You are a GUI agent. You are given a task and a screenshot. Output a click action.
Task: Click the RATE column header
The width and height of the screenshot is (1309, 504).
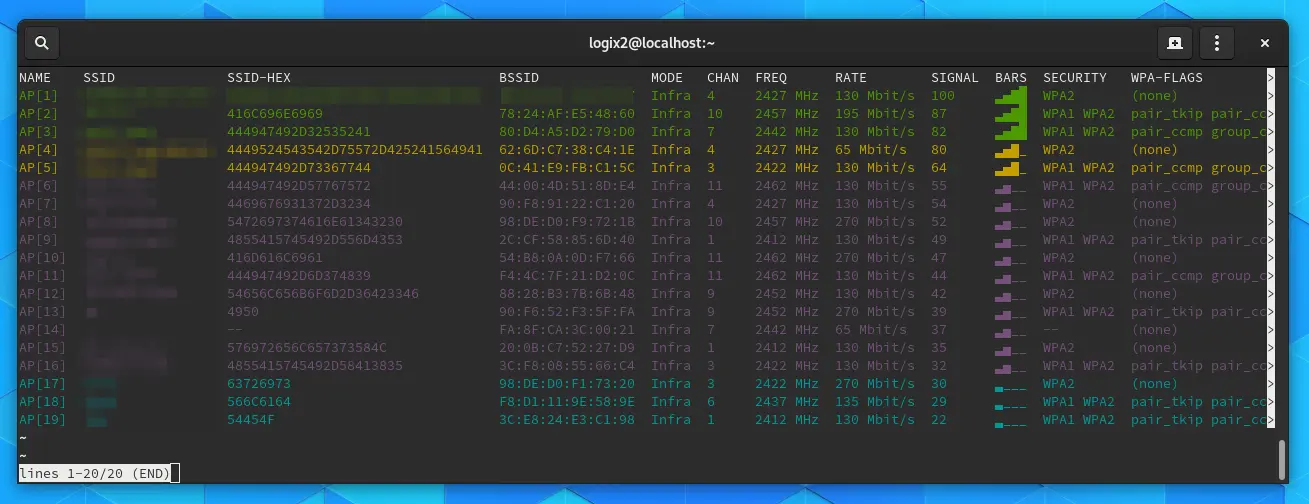click(x=851, y=78)
